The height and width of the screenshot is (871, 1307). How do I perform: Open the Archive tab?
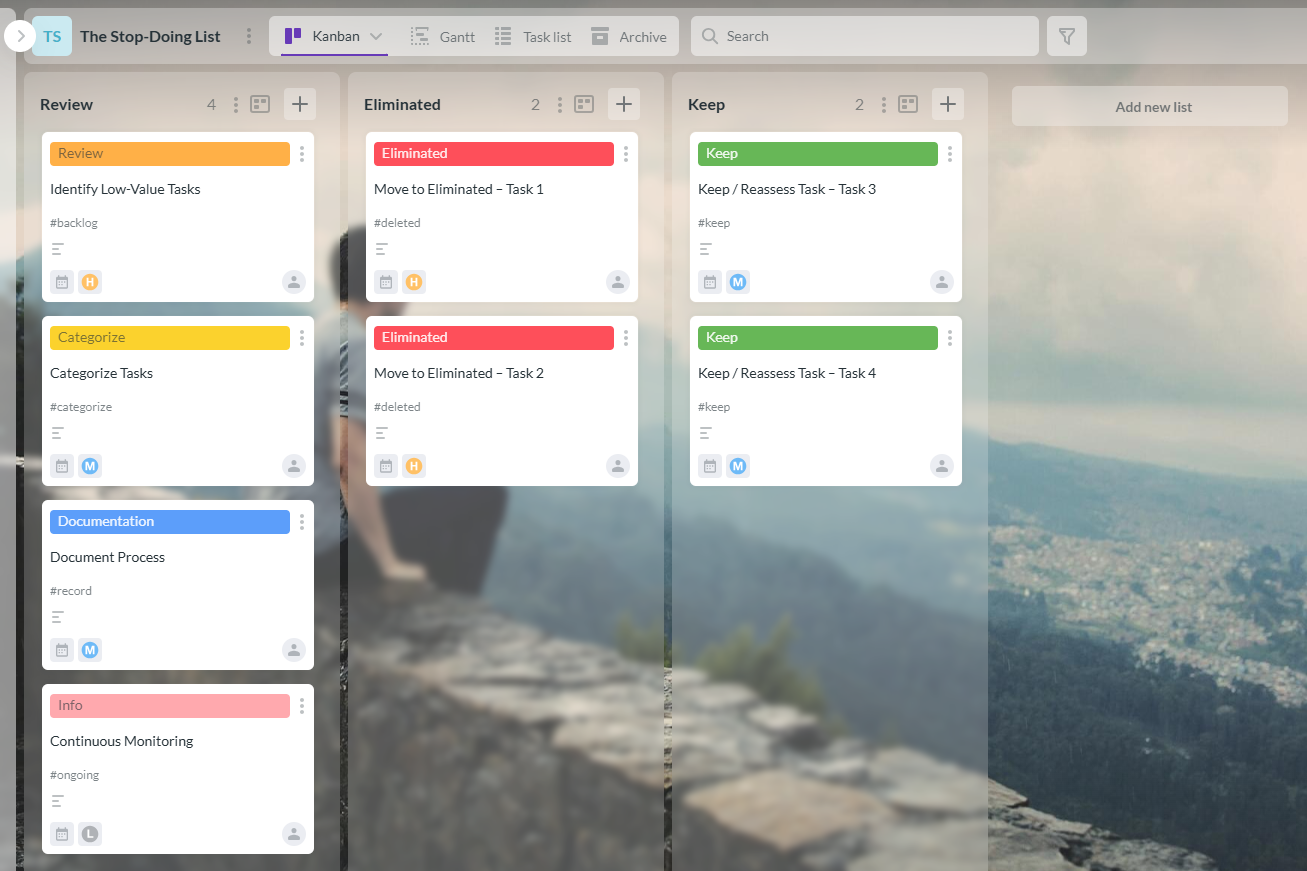tap(628, 36)
